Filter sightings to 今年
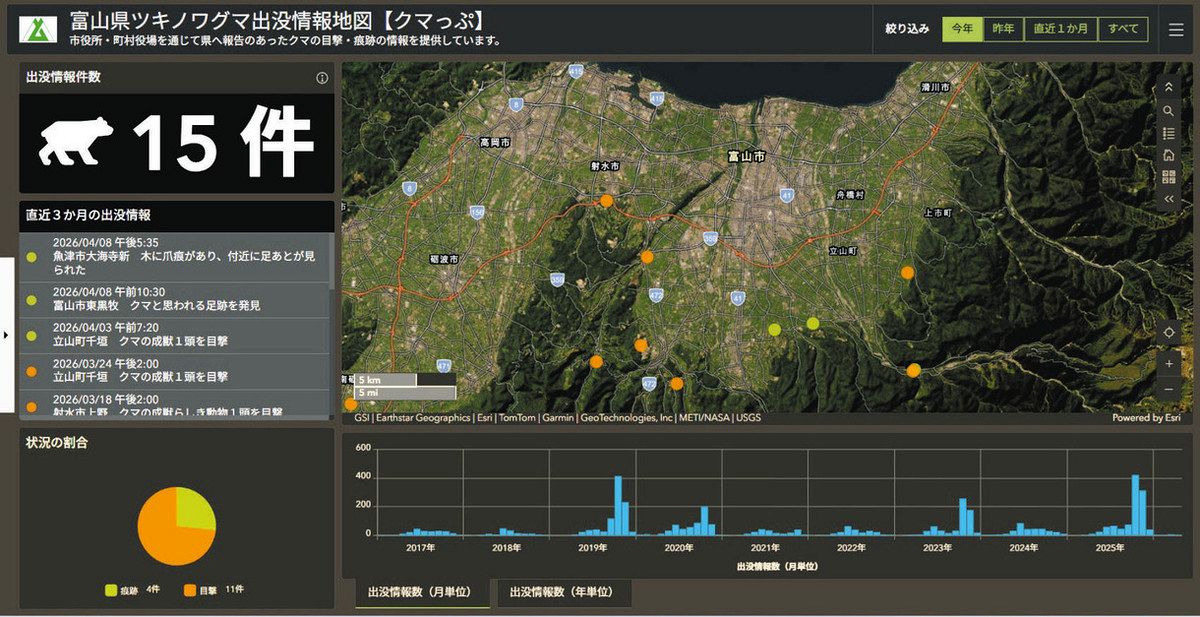Image resolution: width=1200 pixels, height=617 pixels. [x=962, y=29]
